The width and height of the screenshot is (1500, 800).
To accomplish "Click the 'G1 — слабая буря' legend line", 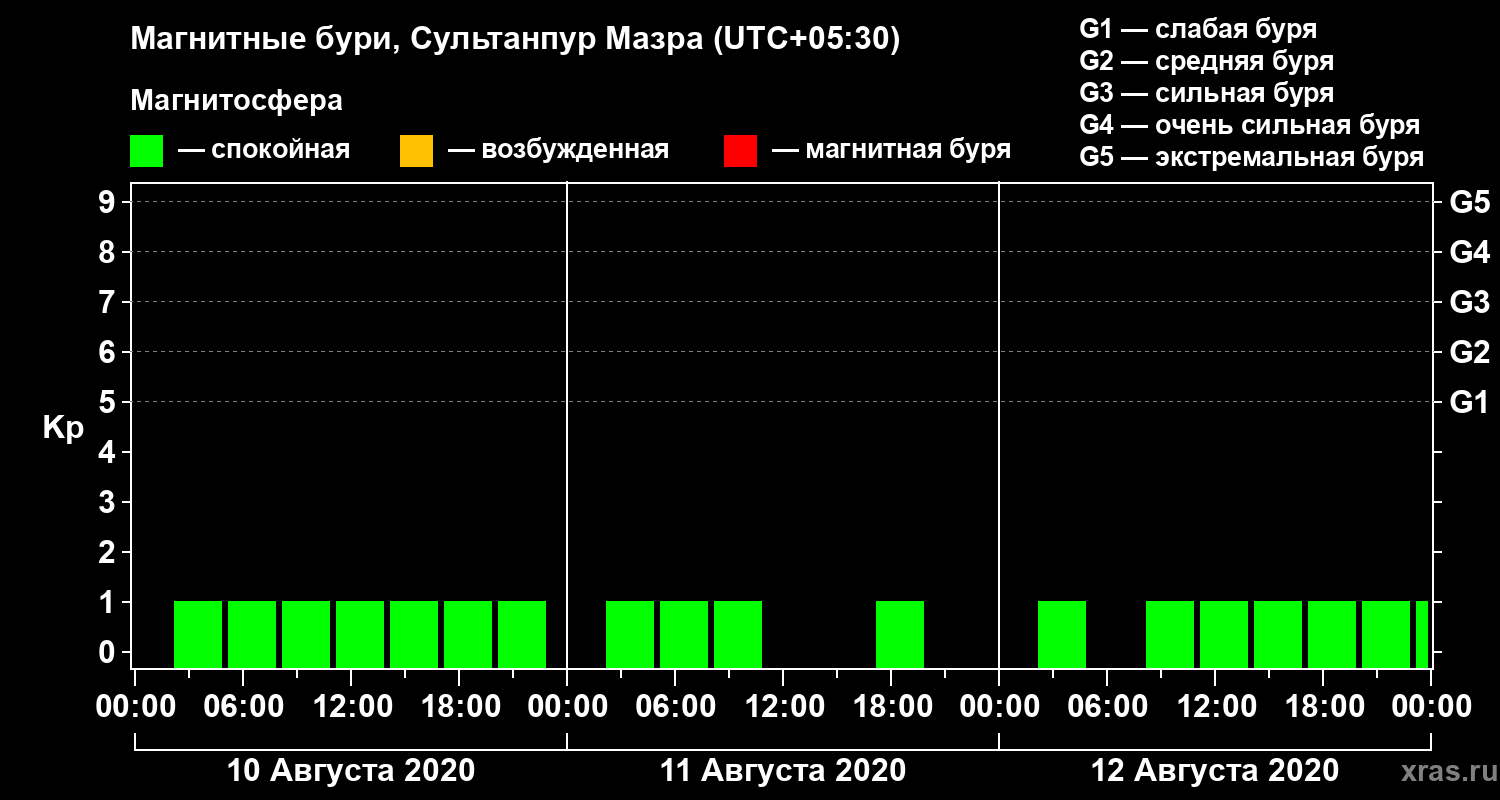I will (x=1198, y=29).
